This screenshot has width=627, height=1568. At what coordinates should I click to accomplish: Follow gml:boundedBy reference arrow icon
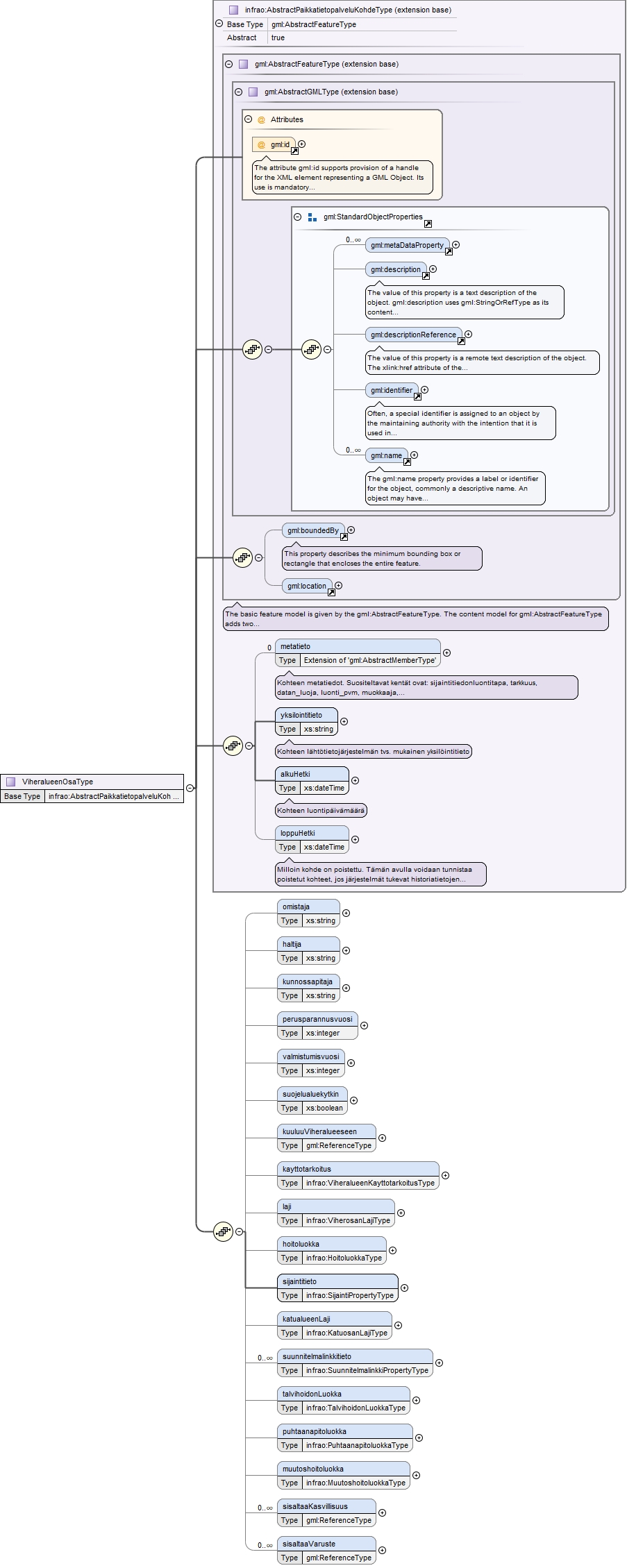click(x=344, y=537)
